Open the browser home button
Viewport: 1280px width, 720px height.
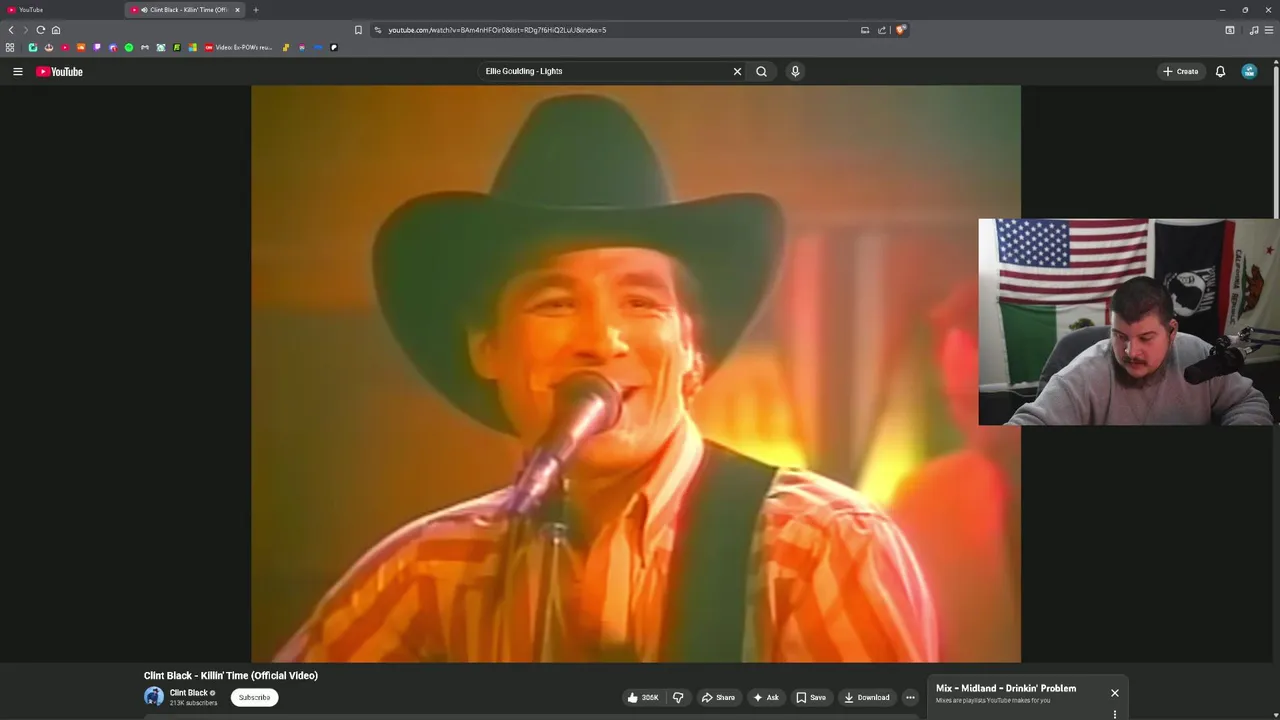(x=56, y=30)
